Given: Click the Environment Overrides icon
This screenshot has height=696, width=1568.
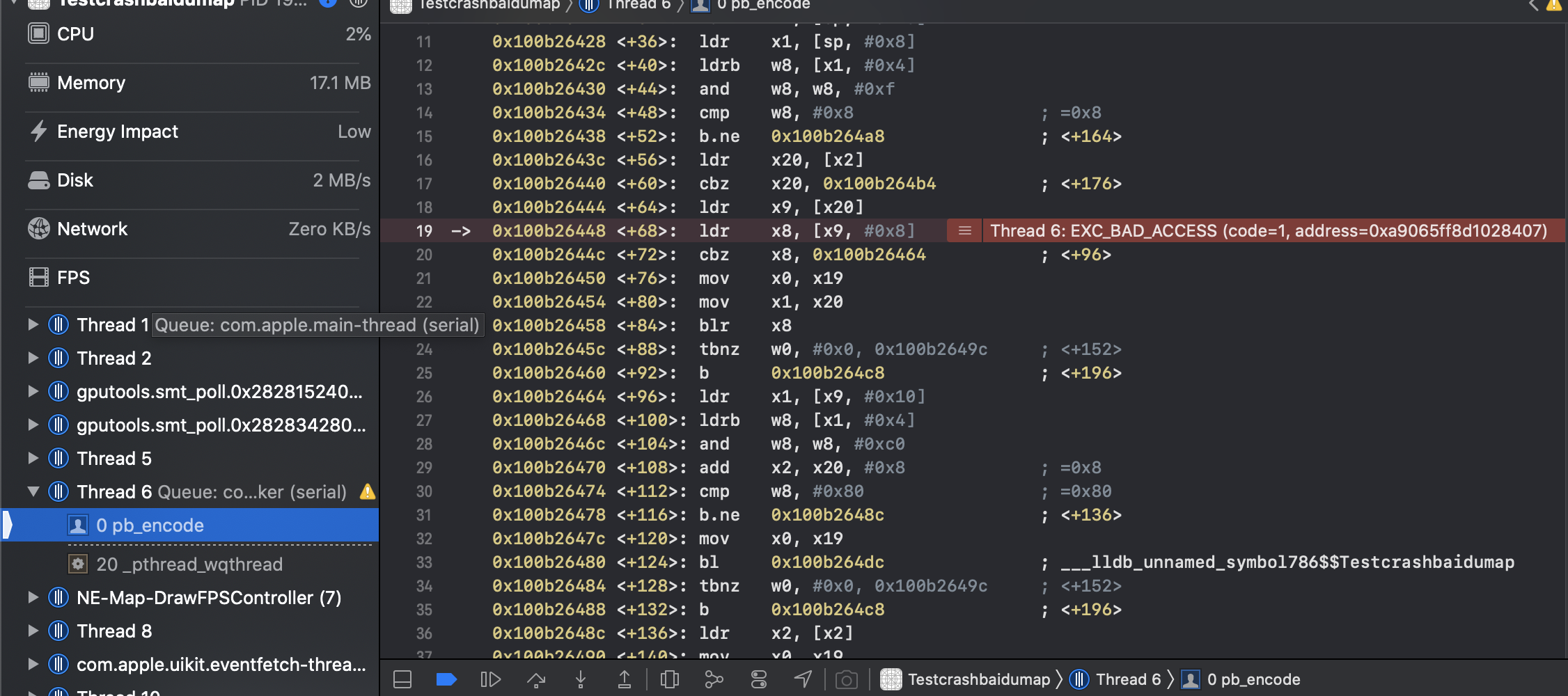Looking at the screenshot, I should click(x=758, y=679).
